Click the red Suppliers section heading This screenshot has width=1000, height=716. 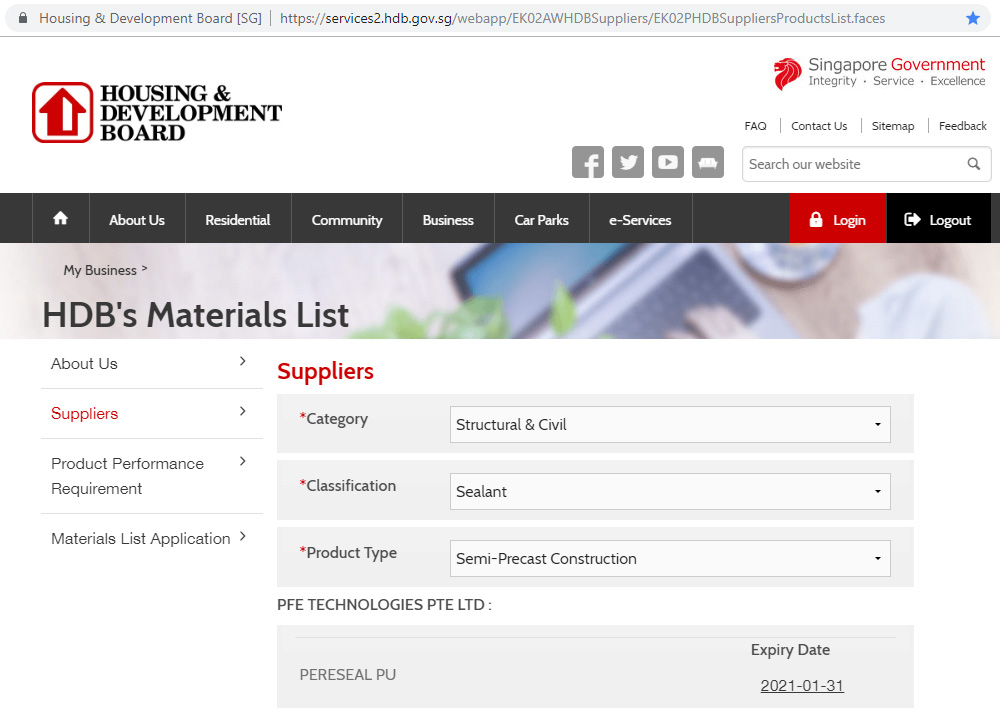pos(325,371)
